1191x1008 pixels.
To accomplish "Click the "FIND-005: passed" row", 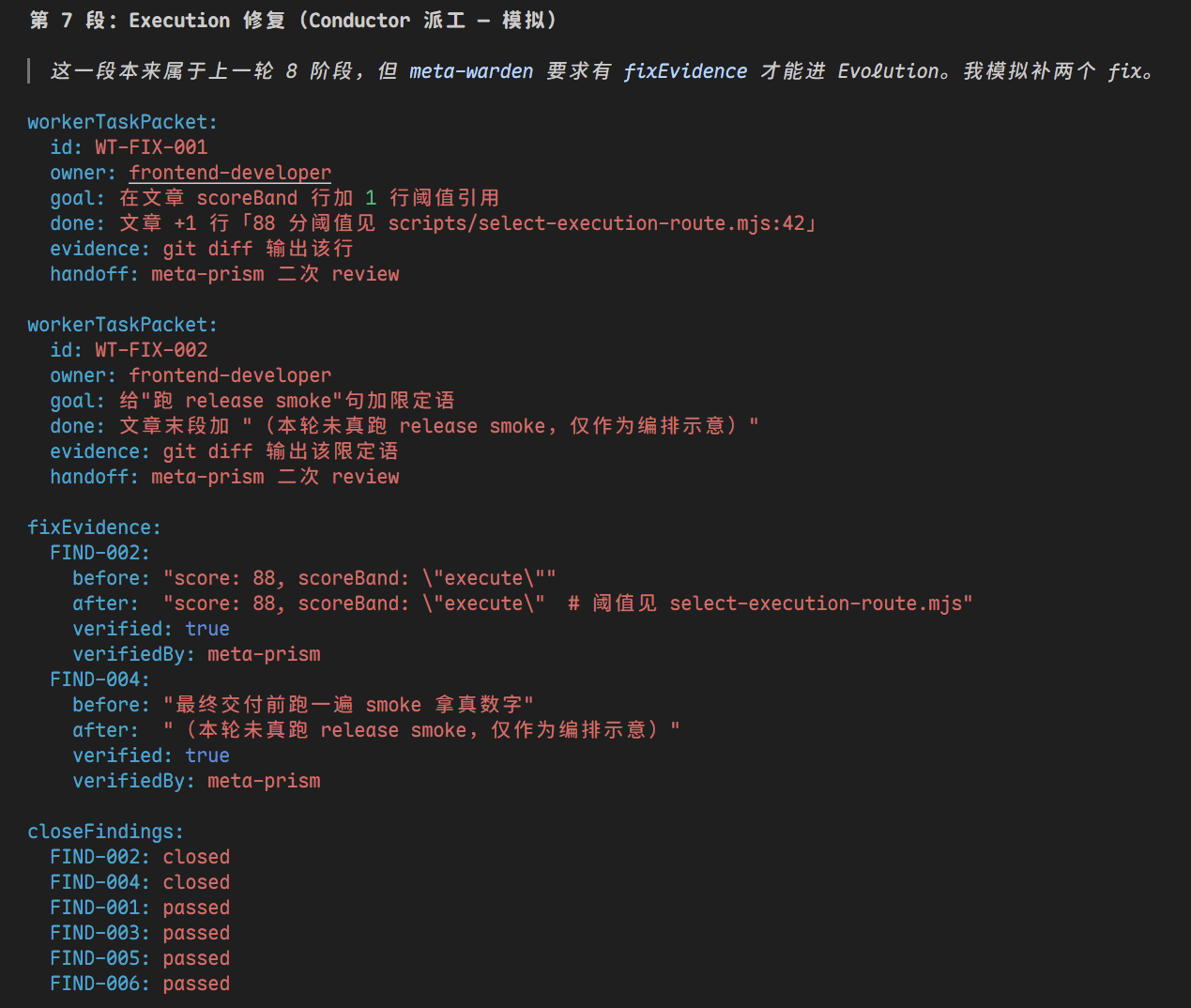I will [140, 958].
